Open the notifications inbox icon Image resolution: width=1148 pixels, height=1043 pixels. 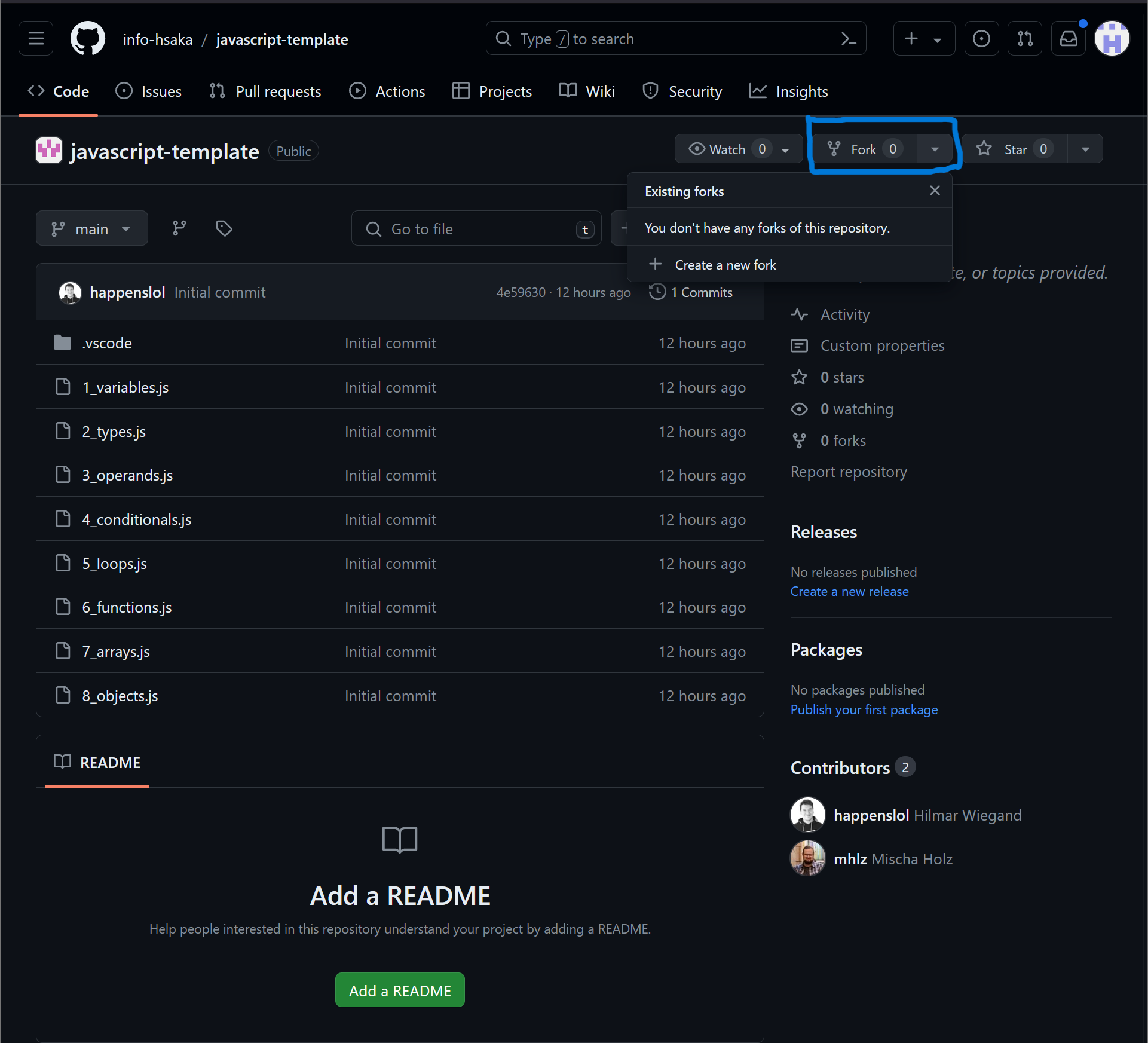pyautogui.click(x=1069, y=39)
